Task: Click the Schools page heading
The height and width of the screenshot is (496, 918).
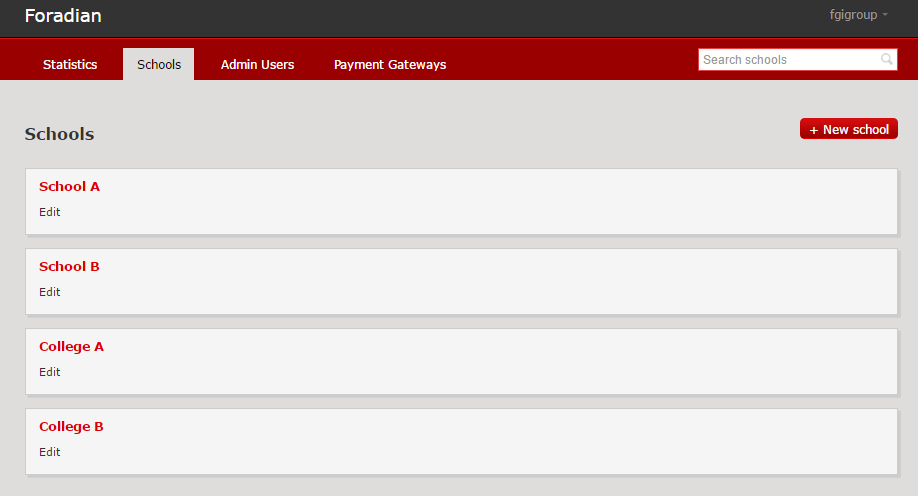Action: pyautogui.click(x=59, y=134)
